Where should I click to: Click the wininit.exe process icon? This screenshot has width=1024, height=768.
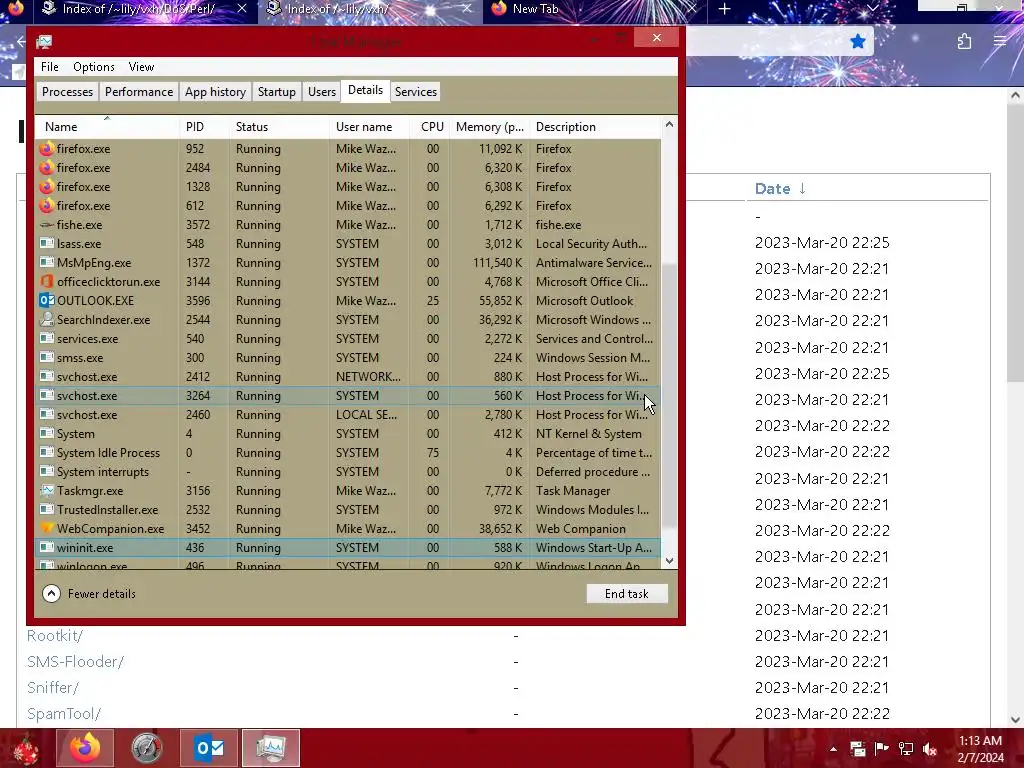(x=46, y=547)
